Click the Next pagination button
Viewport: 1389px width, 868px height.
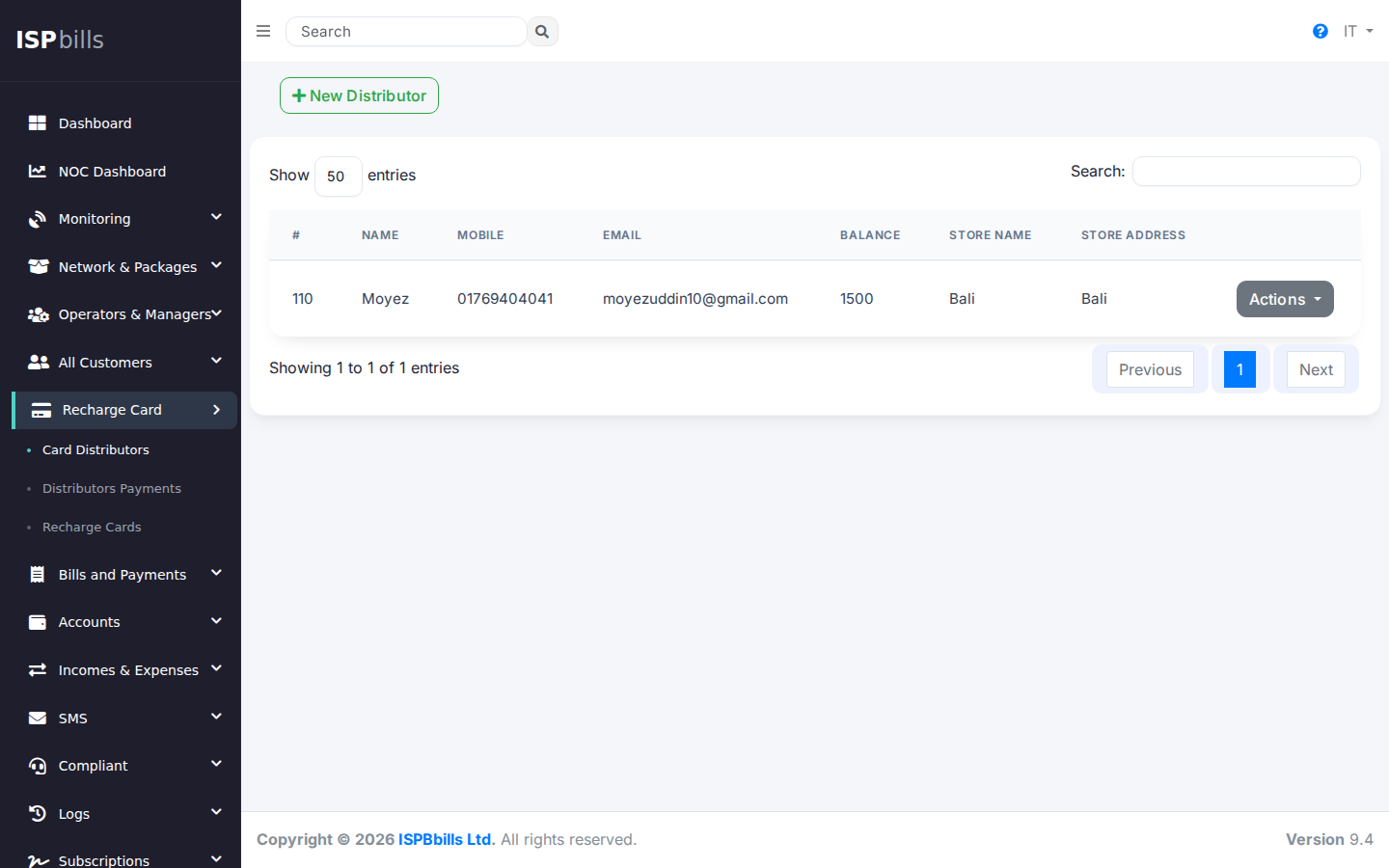point(1316,369)
